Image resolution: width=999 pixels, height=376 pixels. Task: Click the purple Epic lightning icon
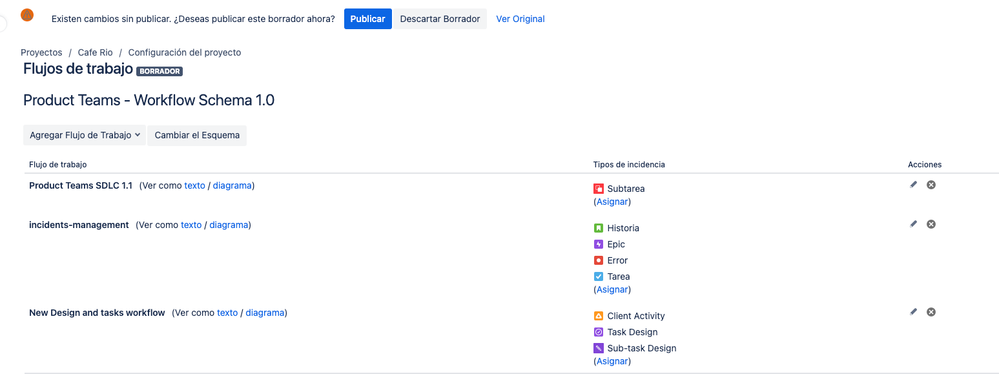[x=598, y=244]
